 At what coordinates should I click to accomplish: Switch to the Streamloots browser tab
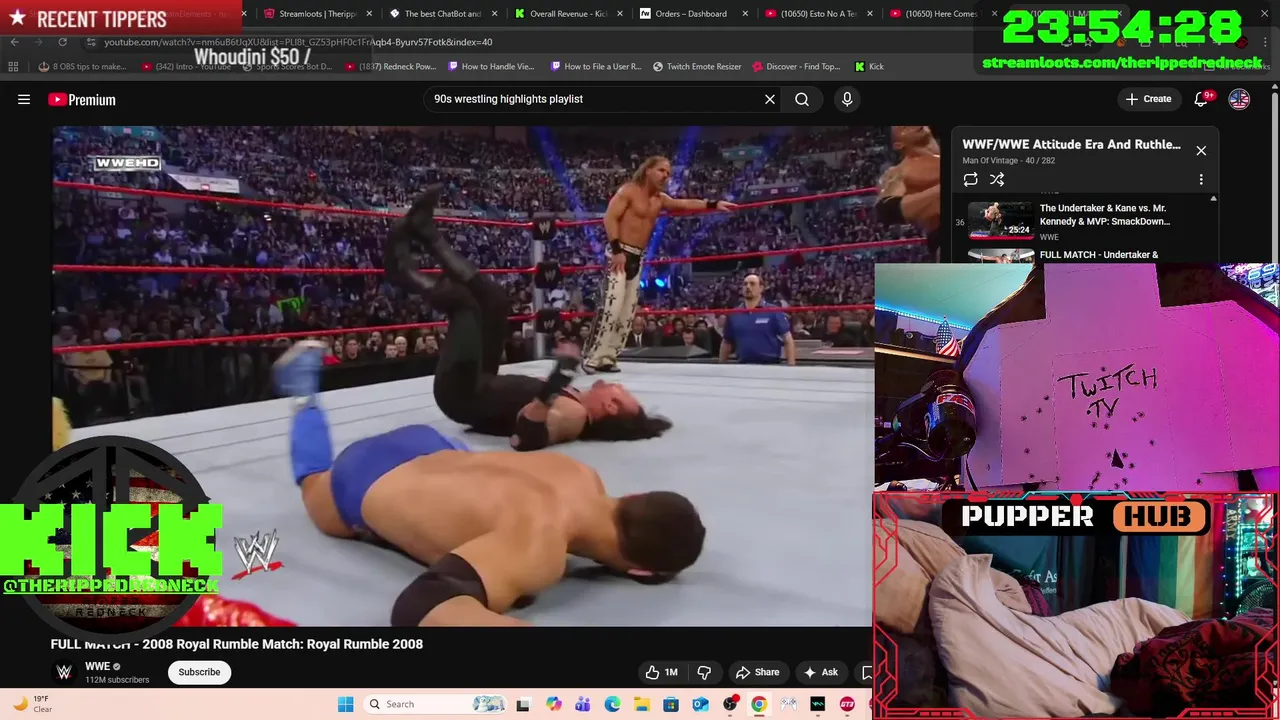(x=317, y=14)
